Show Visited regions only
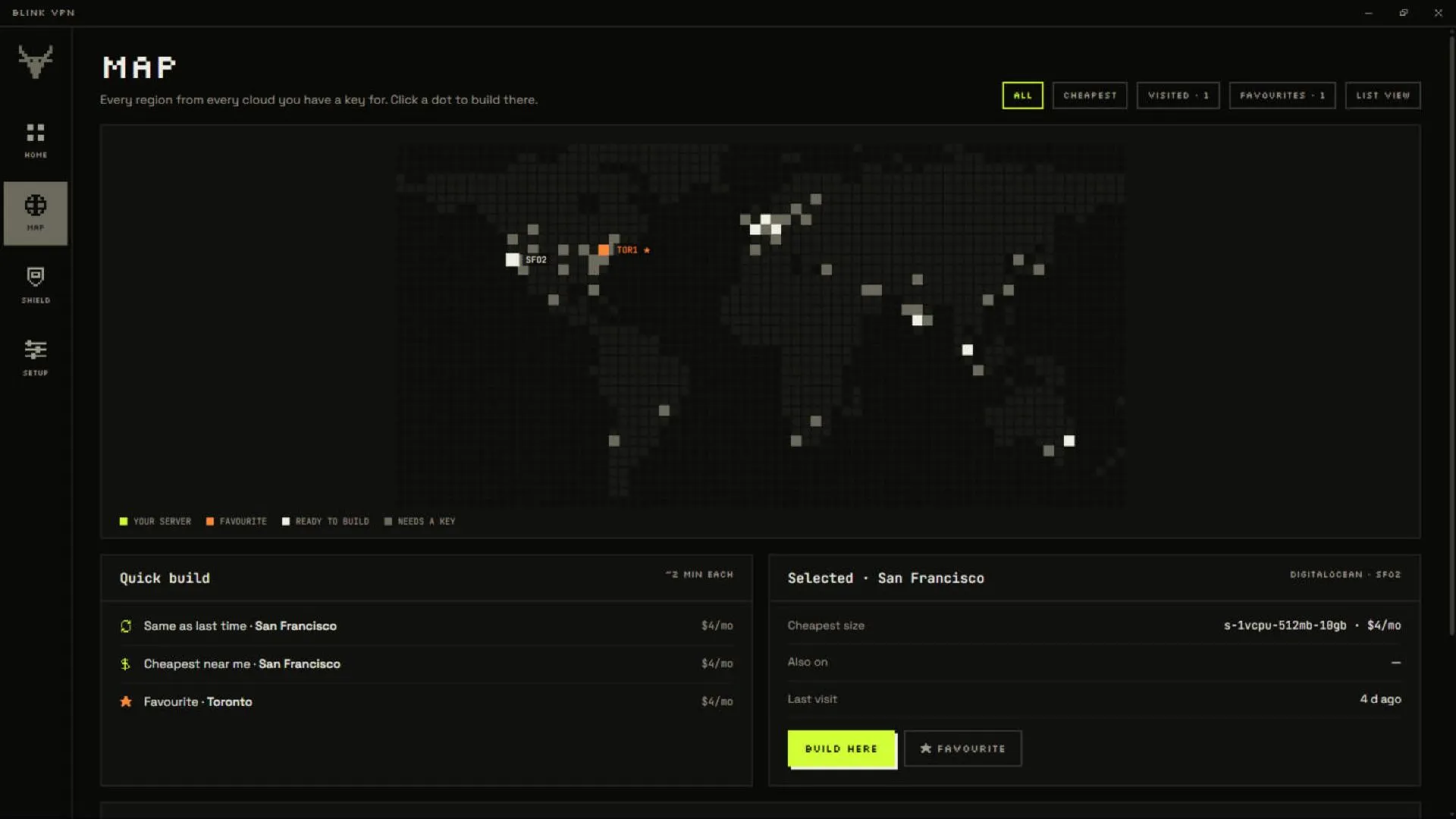The height and width of the screenshot is (819, 1456). point(1178,96)
